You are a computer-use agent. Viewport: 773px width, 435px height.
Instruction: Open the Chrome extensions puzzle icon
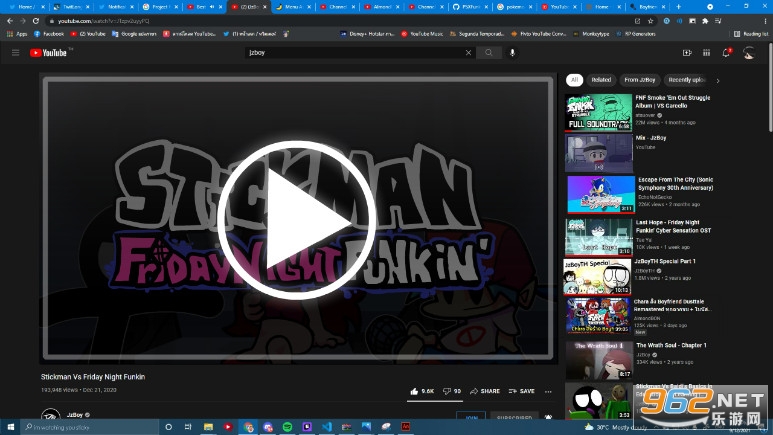coord(705,21)
